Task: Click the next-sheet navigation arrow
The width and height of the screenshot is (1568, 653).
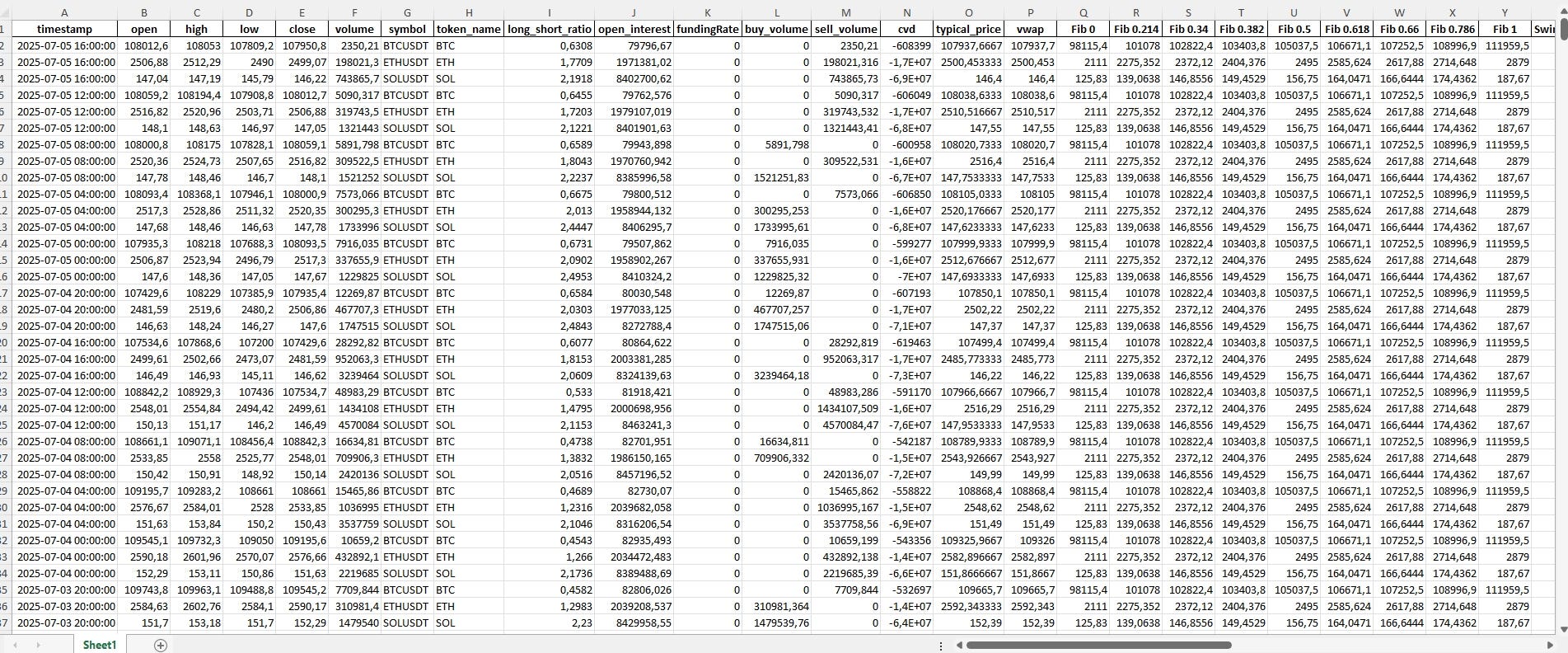Action: click(39, 645)
